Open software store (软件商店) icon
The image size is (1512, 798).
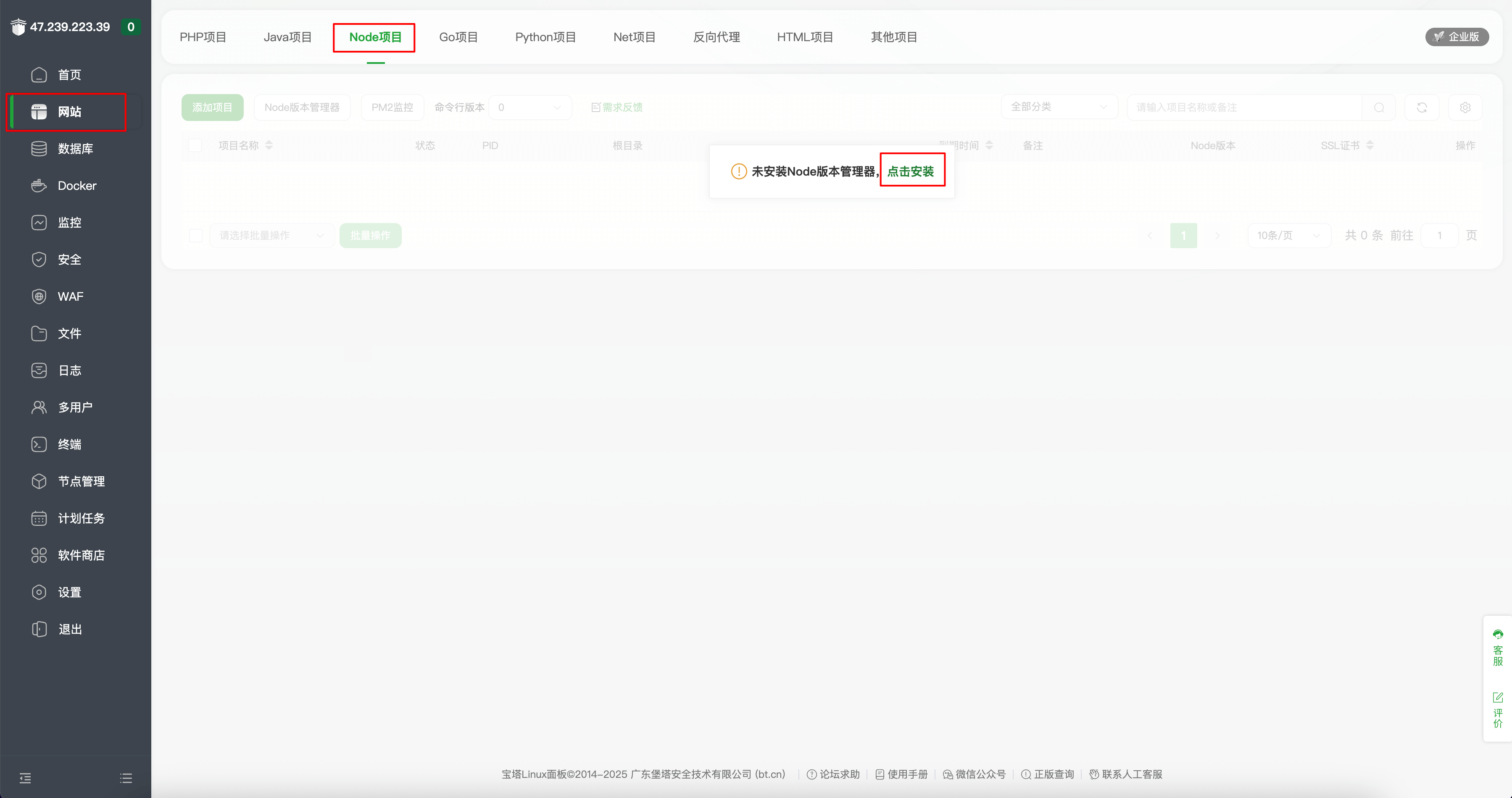(x=39, y=555)
